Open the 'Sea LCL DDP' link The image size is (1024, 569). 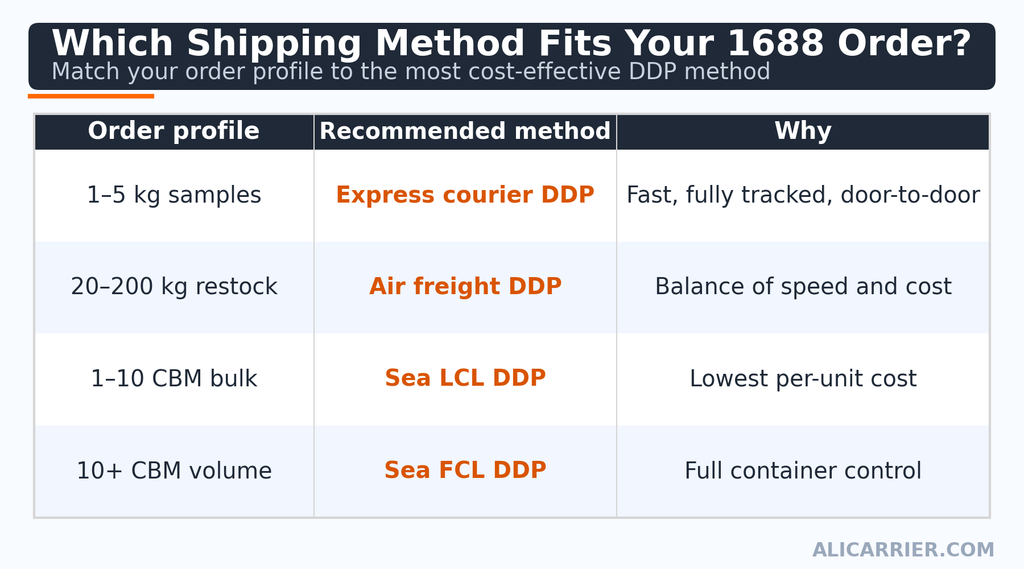click(465, 378)
